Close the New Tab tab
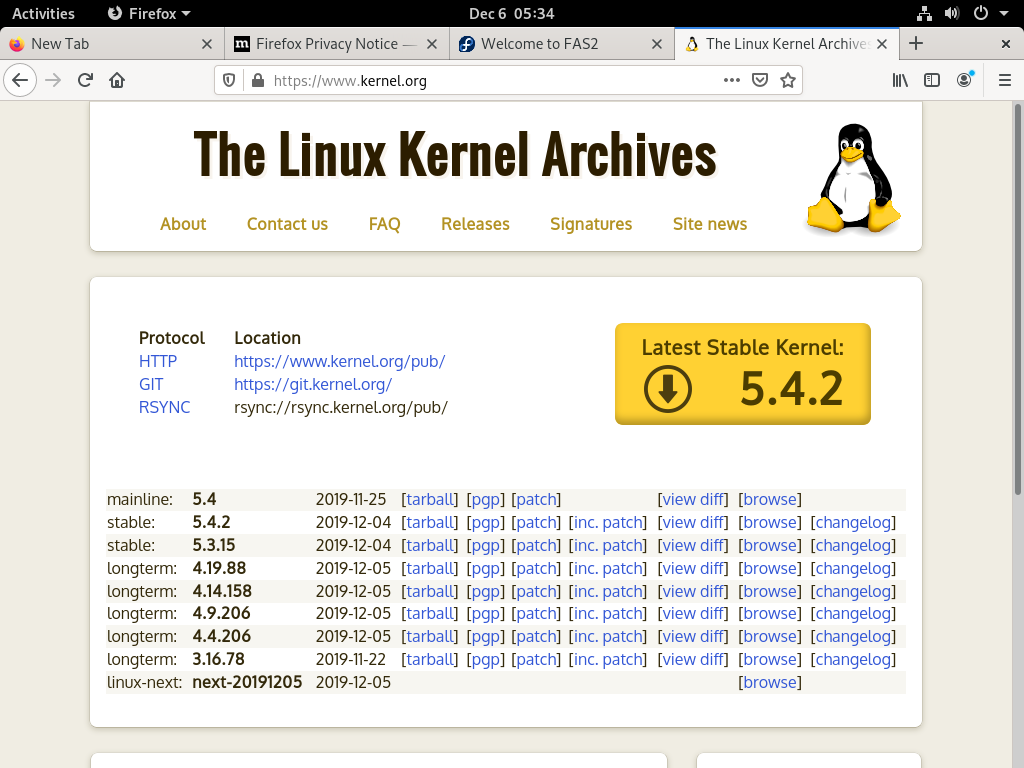 point(207,44)
